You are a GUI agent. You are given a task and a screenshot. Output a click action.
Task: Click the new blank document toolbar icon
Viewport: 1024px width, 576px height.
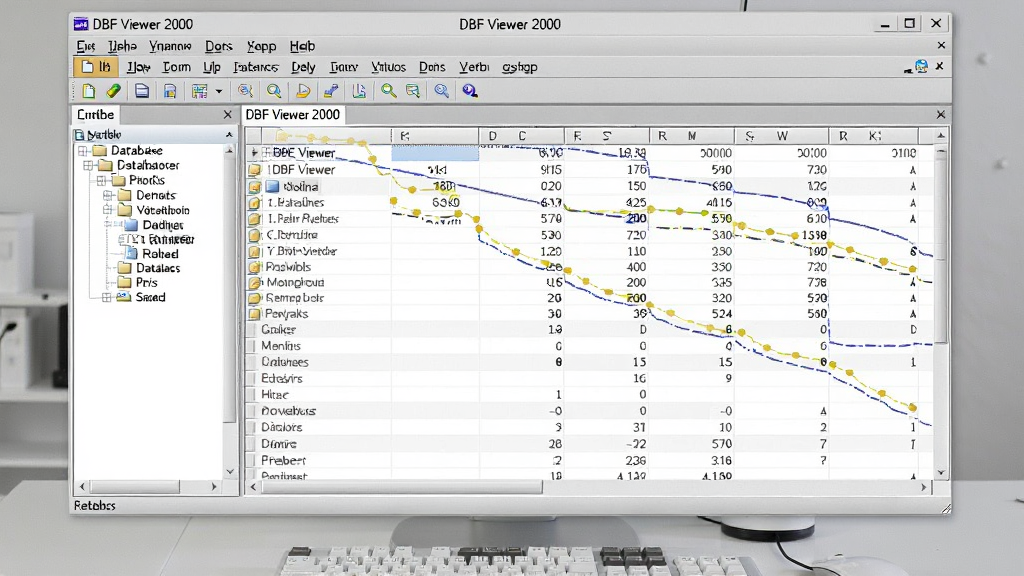point(88,91)
